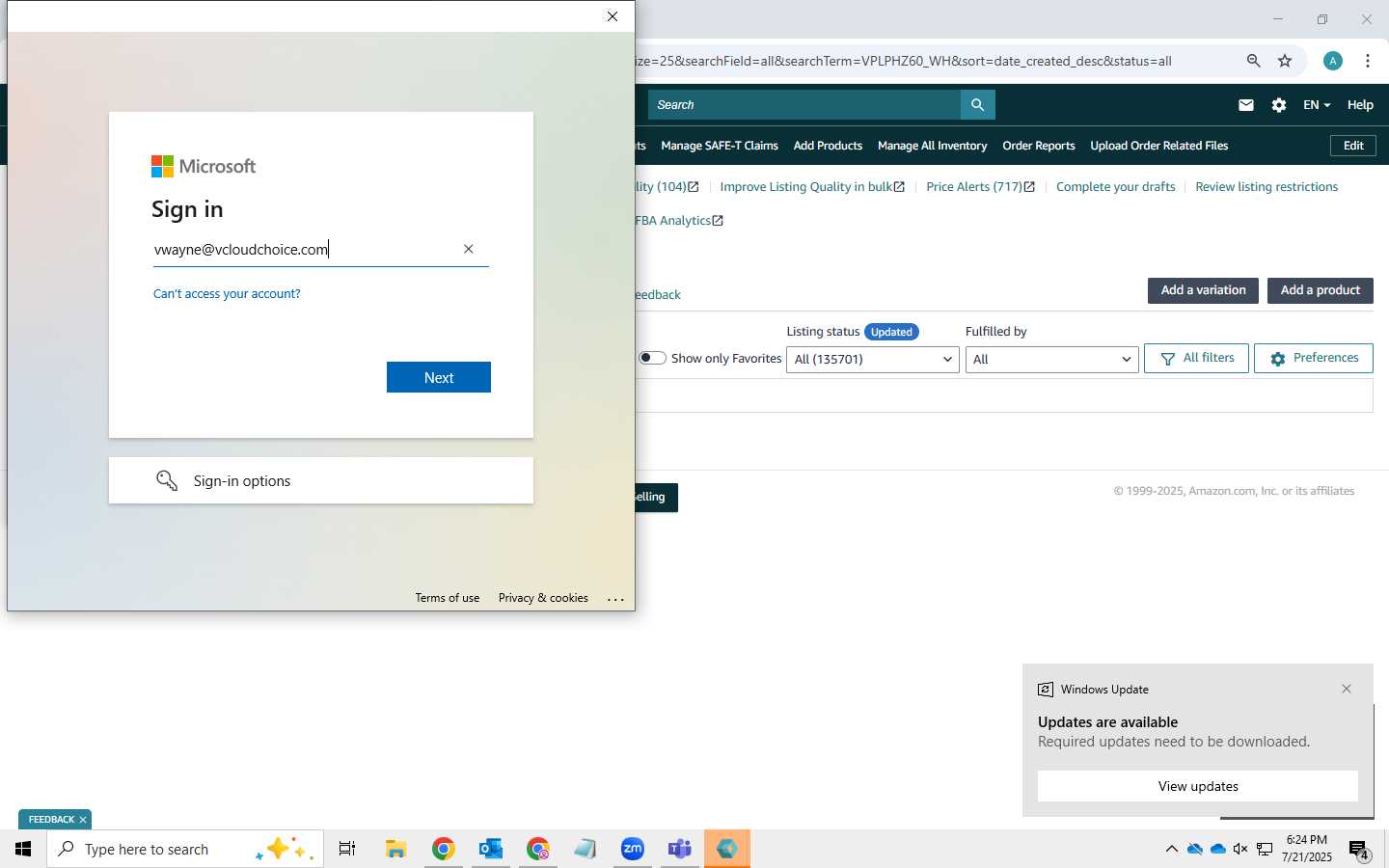Open Add Products menu item
This screenshot has width=1389, height=868.
(828, 146)
